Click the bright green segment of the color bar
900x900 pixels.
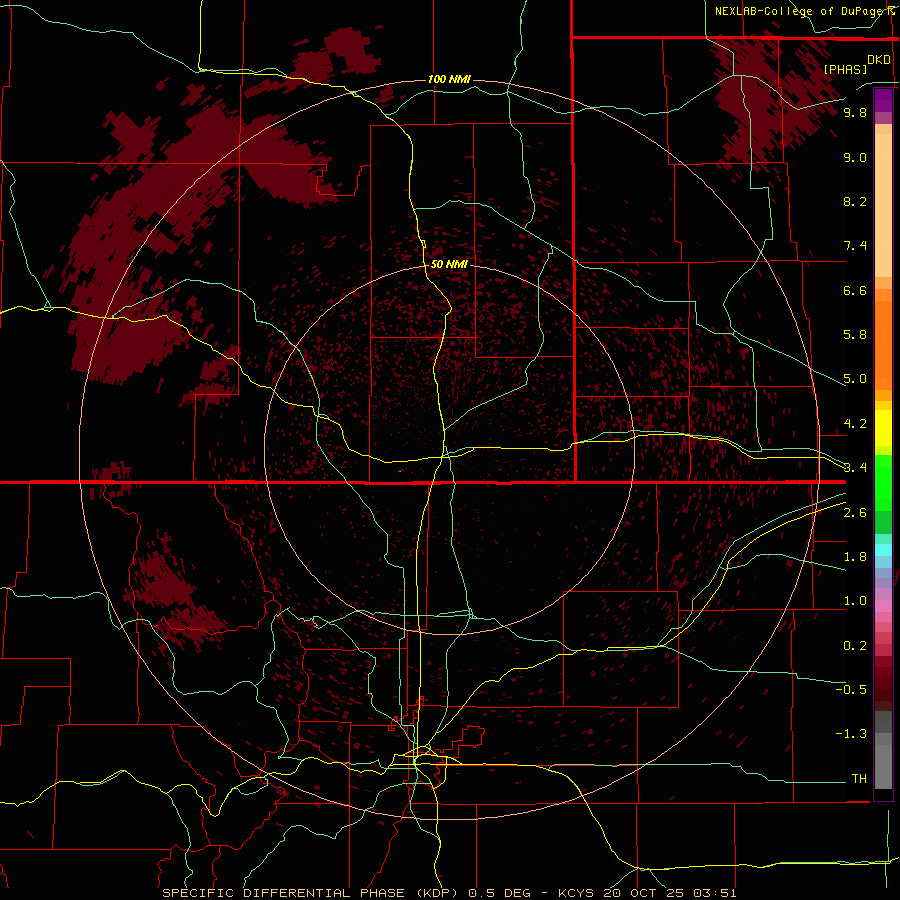click(883, 482)
